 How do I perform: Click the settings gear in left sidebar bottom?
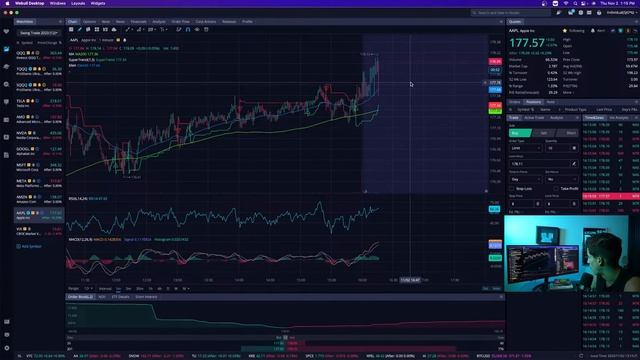(7, 348)
